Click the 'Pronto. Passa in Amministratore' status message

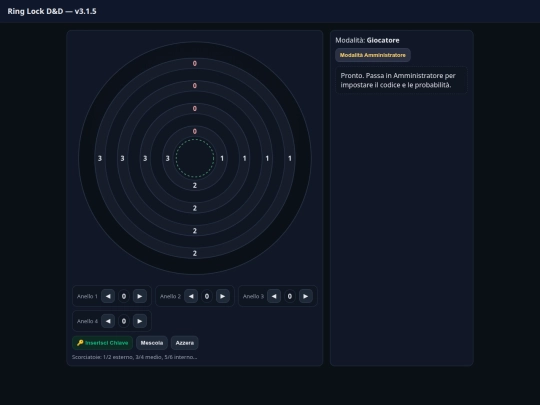pyautogui.click(x=401, y=80)
